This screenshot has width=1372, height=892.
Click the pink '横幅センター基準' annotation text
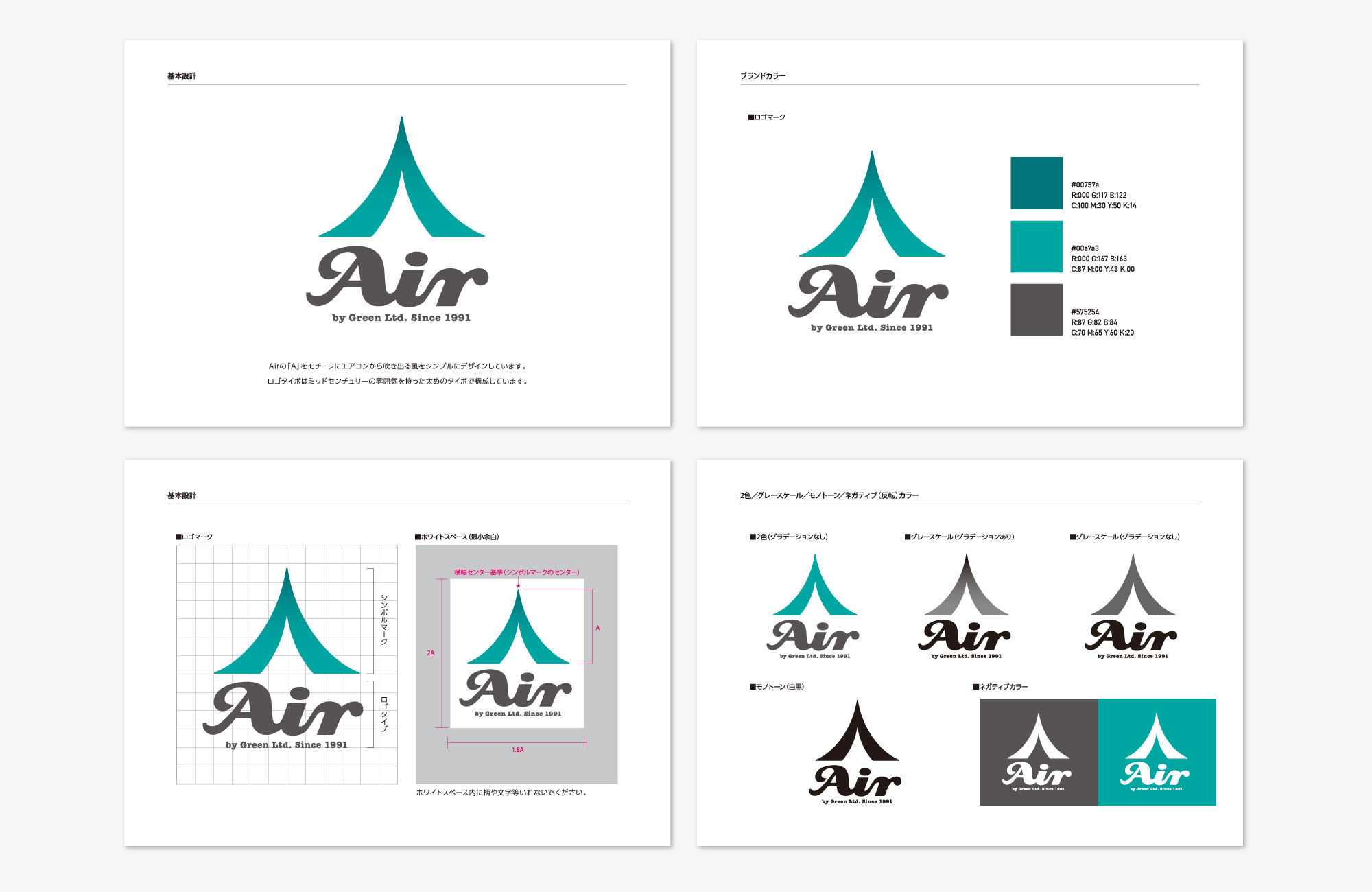click(517, 572)
